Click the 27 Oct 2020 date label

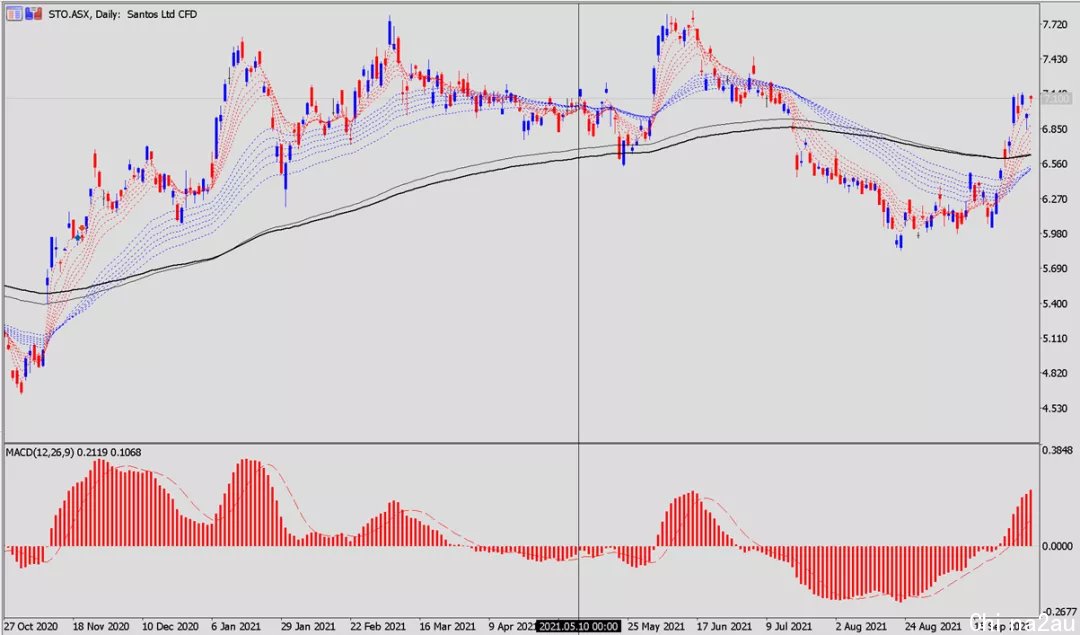point(32,626)
